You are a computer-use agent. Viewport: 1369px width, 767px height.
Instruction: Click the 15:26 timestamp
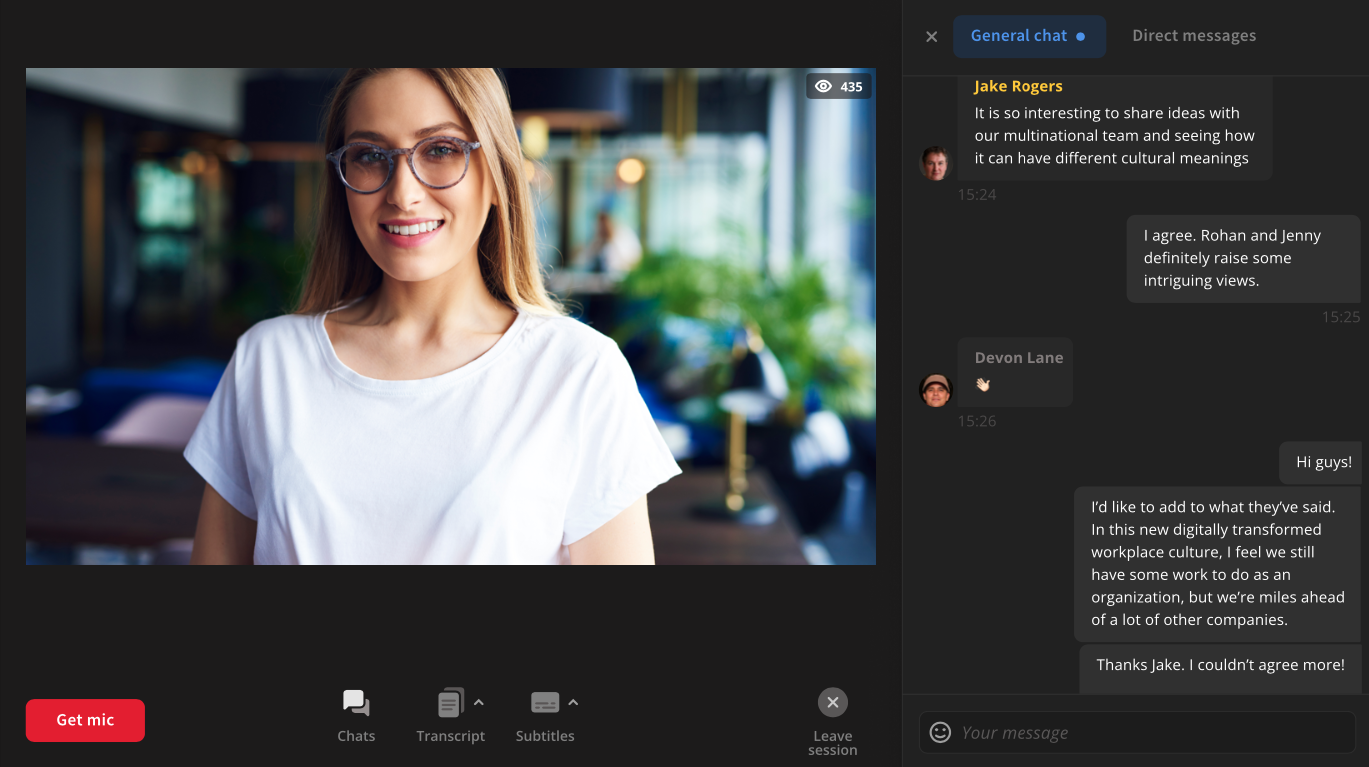[x=977, y=422]
